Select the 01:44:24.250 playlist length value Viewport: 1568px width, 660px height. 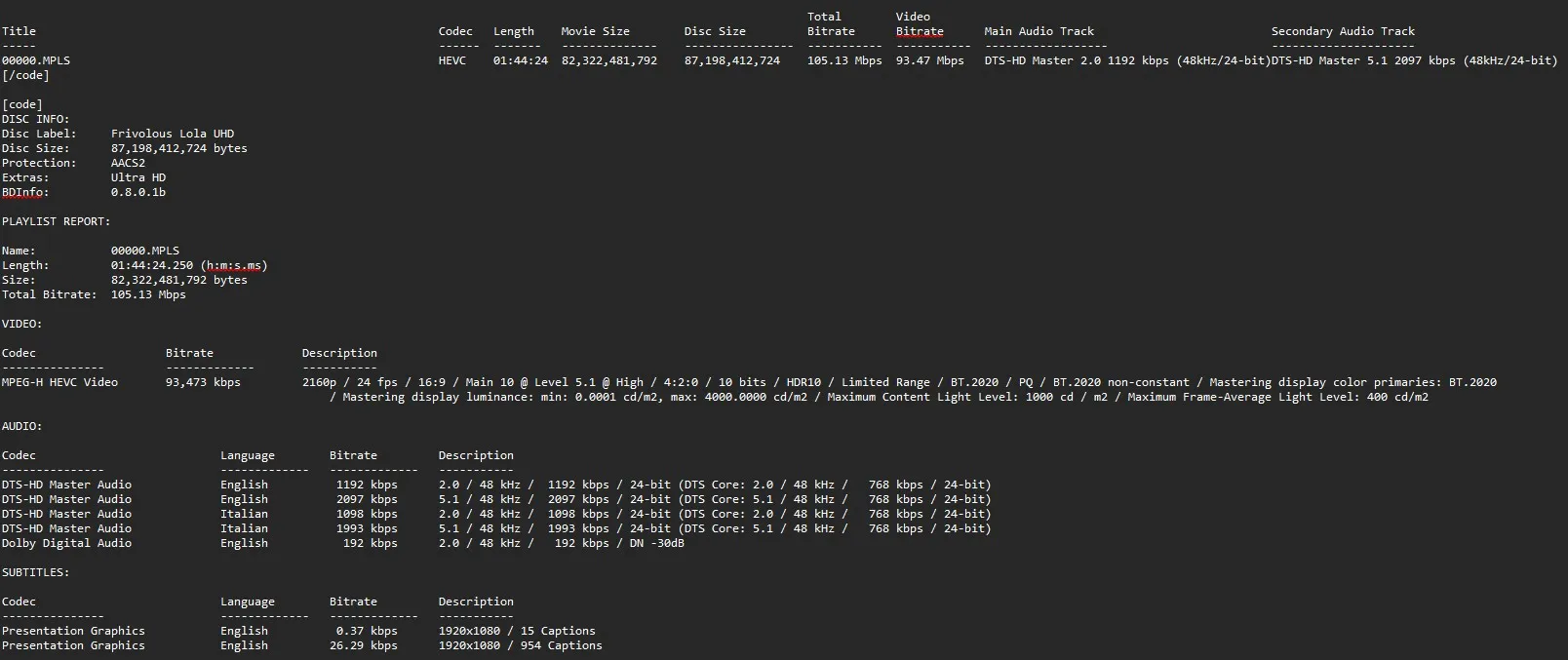click(152, 265)
